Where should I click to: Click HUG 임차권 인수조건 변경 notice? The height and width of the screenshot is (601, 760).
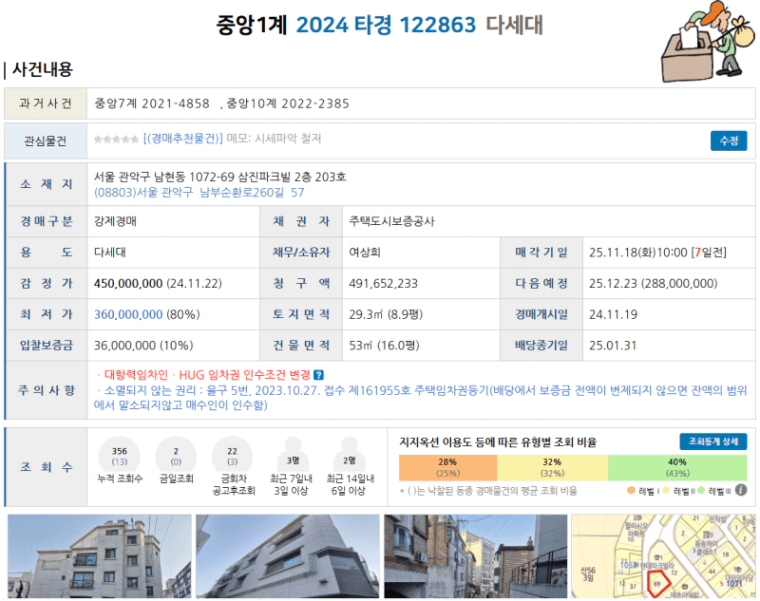(x=244, y=375)
